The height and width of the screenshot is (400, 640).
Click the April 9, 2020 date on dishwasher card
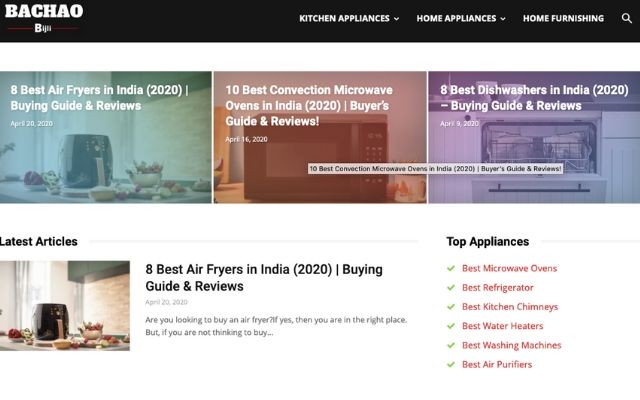point(459,123)
